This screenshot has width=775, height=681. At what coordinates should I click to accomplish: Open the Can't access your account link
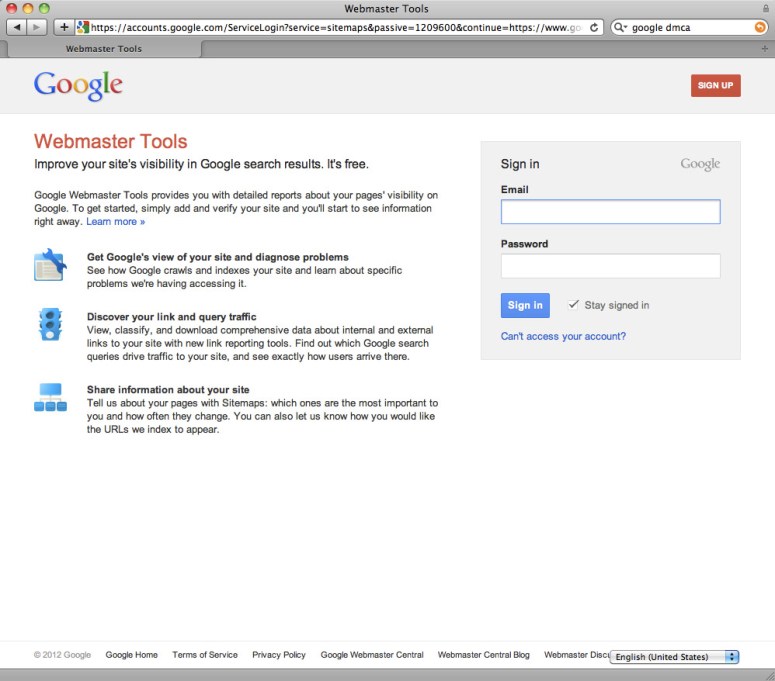(563, 336)
